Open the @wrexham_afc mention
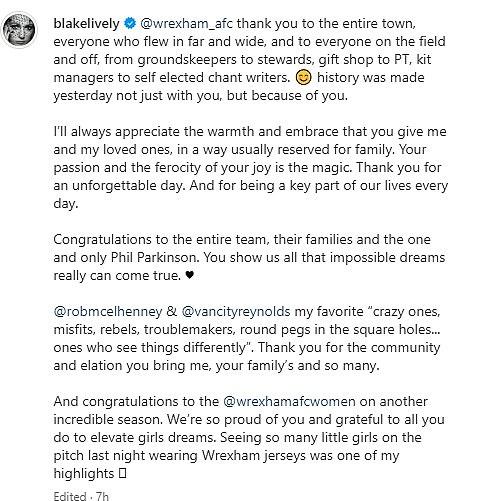This screenshot has width=478, height=501. [x=187, y=24]
